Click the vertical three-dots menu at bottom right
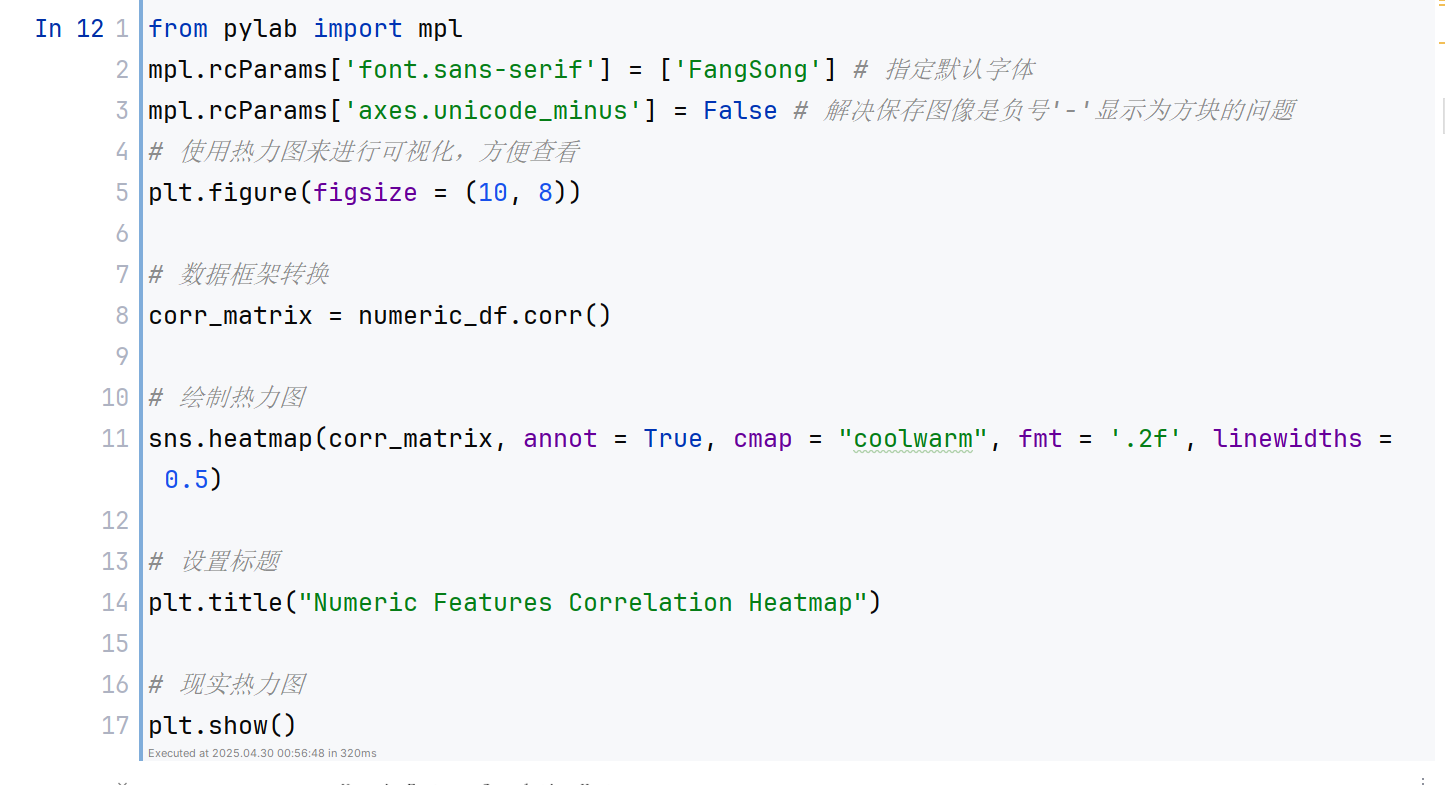This screenshot has height=785, width=1445. pos(1423,780)
